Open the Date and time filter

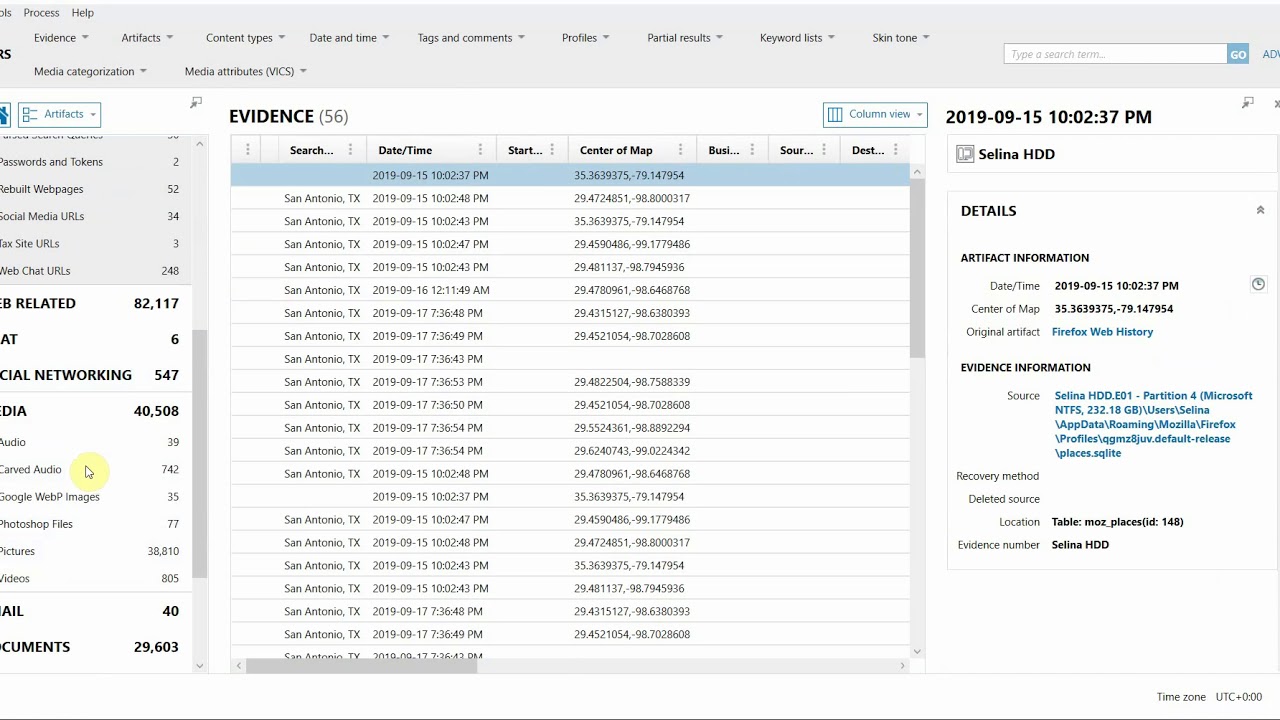349,38
